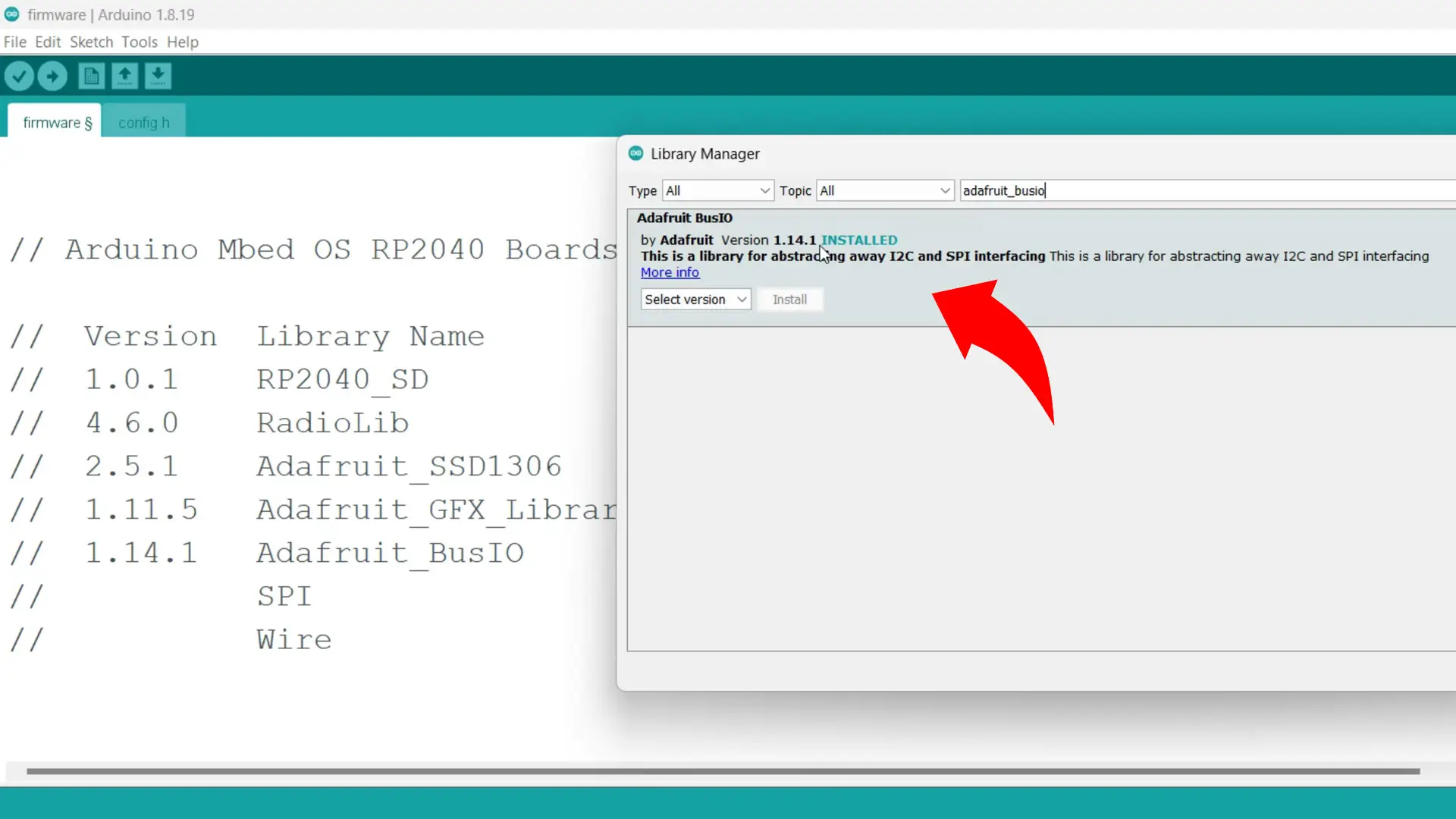Switch to the config.h tab
Image resolution: width=1456 pixels, height=819 pixels.
(144, 122)
